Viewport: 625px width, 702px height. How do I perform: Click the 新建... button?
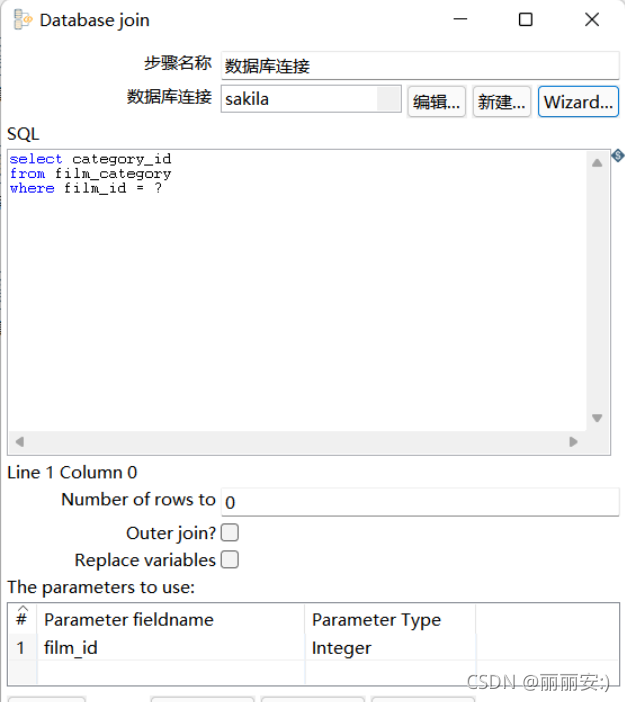(501, 102)
